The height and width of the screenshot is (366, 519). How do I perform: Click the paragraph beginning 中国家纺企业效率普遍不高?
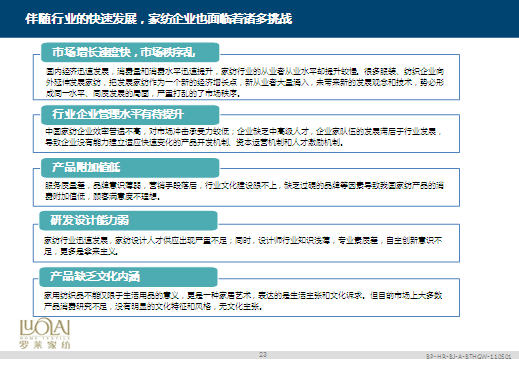click(244, 137)
